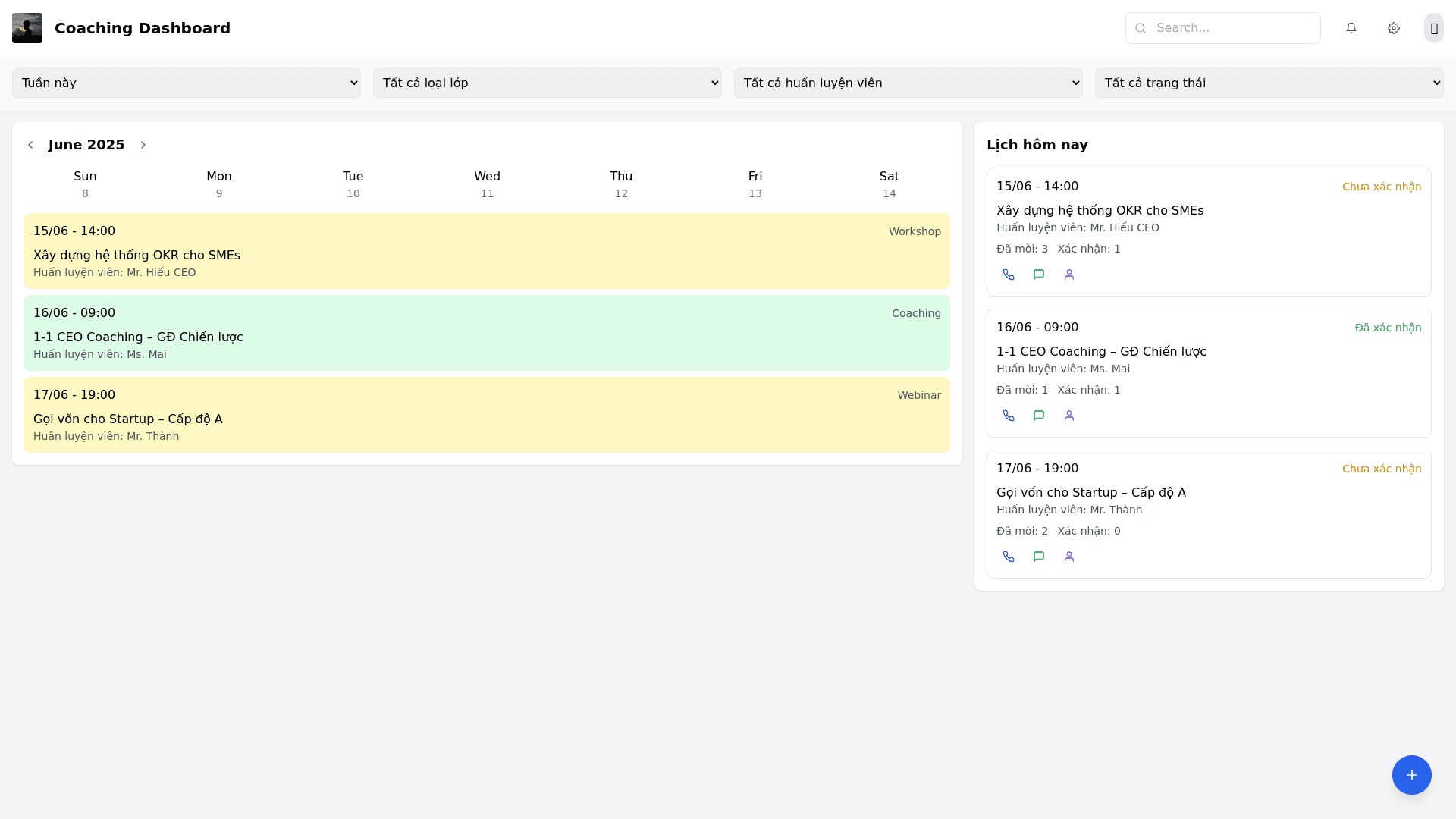Open the yellow Workshop OKR calendar event
Image resolution: width=1456 pixels, height=819 pixels.
click(x=486, y=251)
